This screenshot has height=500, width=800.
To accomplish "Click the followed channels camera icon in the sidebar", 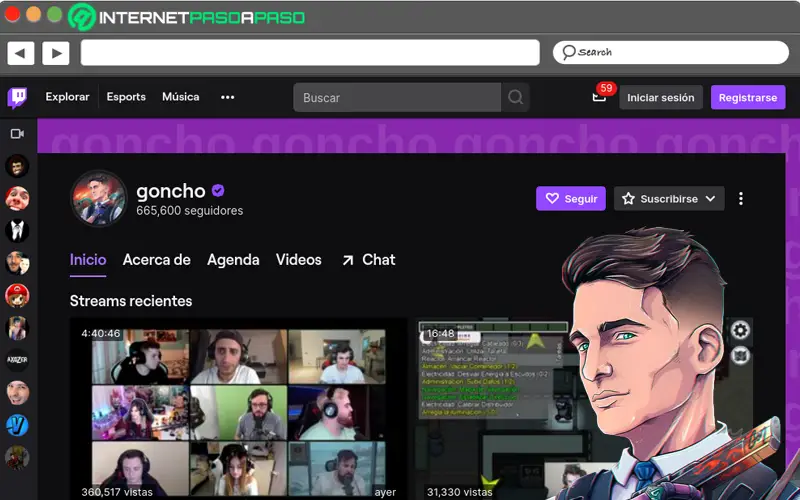I will point(17,134).
